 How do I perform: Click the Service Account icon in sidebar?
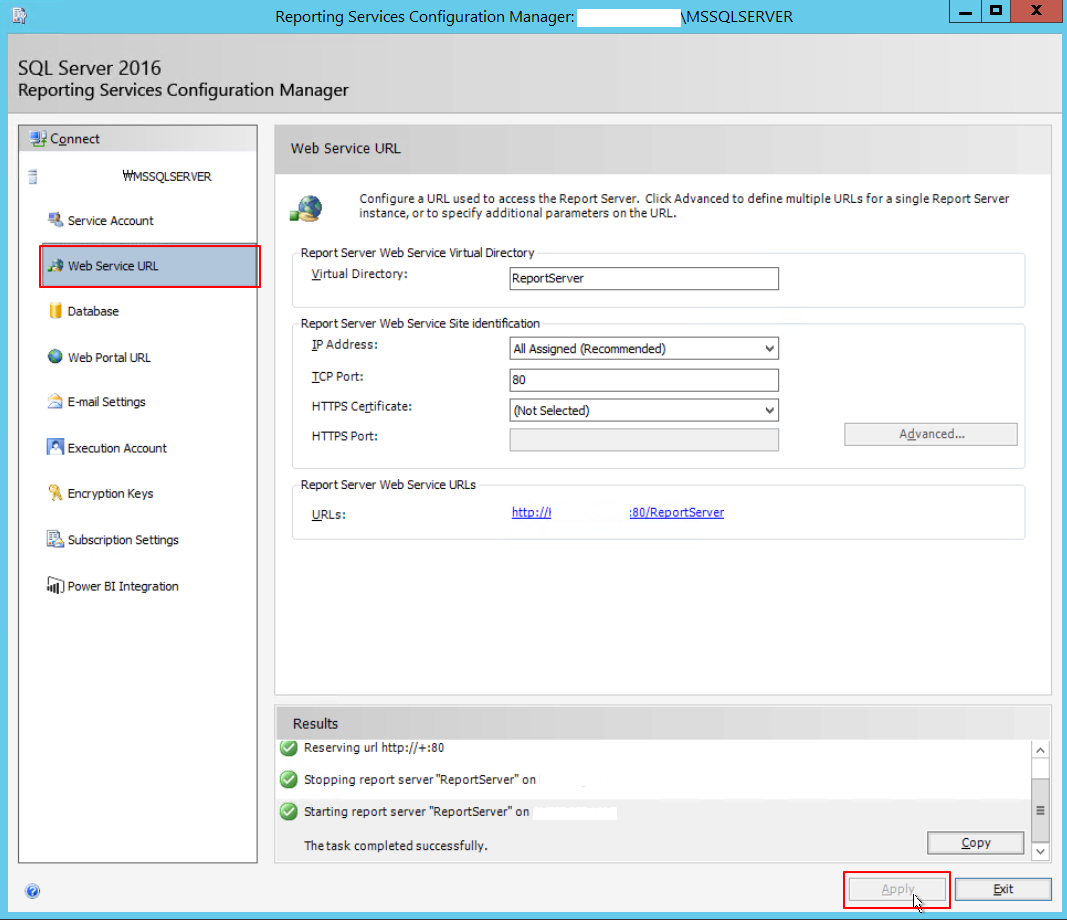point(55,220)
